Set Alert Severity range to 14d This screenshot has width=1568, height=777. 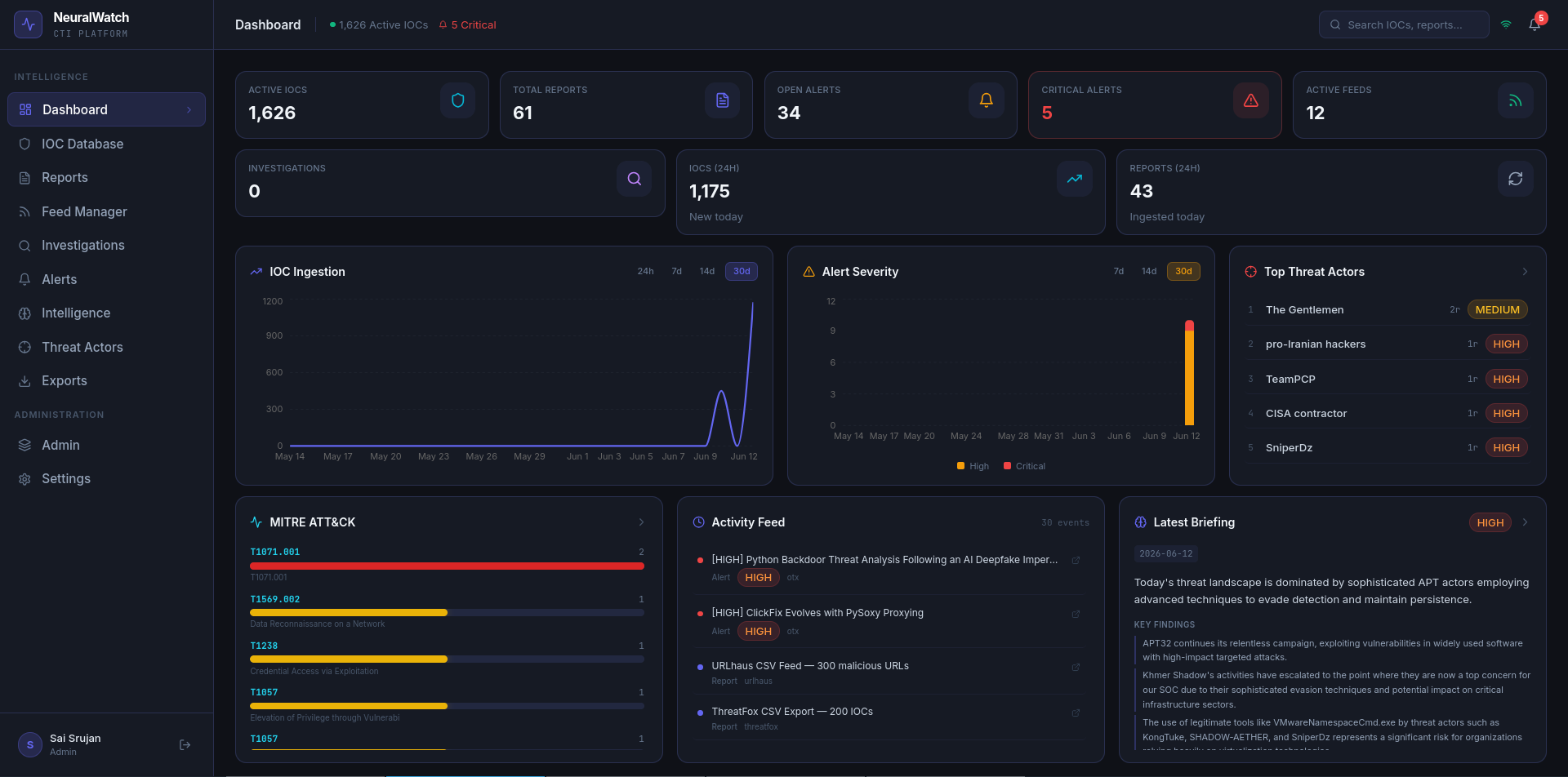1148,271
